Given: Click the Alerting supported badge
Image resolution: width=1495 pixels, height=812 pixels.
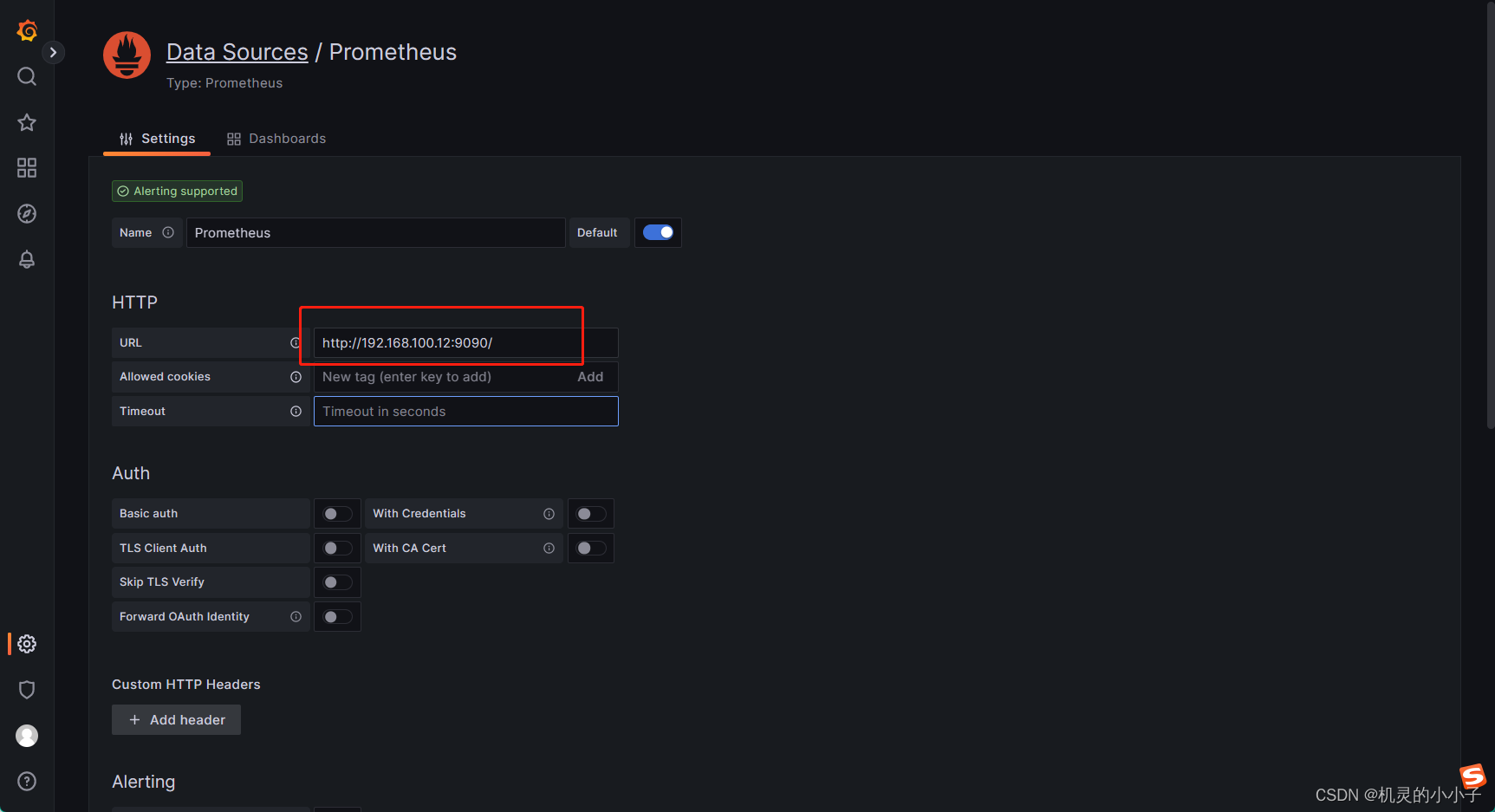Looking at the screenshot, I should coord(177,192).
